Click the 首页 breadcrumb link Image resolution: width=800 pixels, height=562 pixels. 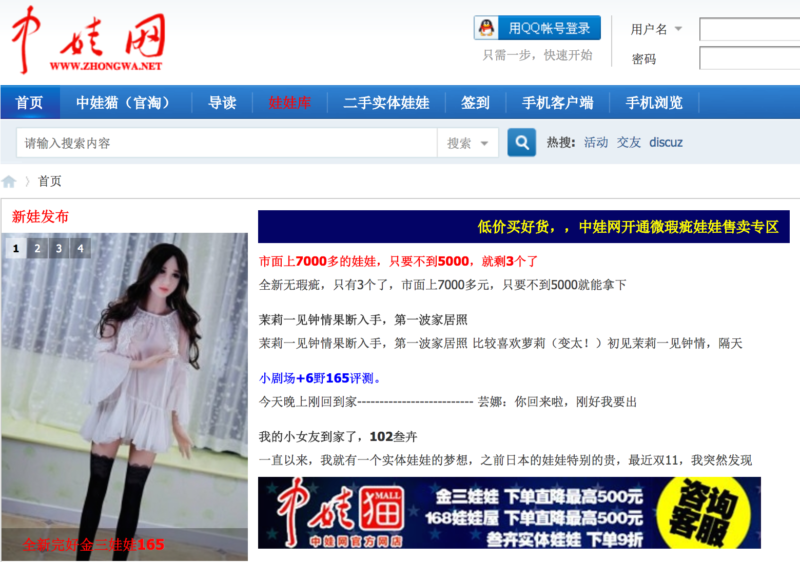click(49, 181)
